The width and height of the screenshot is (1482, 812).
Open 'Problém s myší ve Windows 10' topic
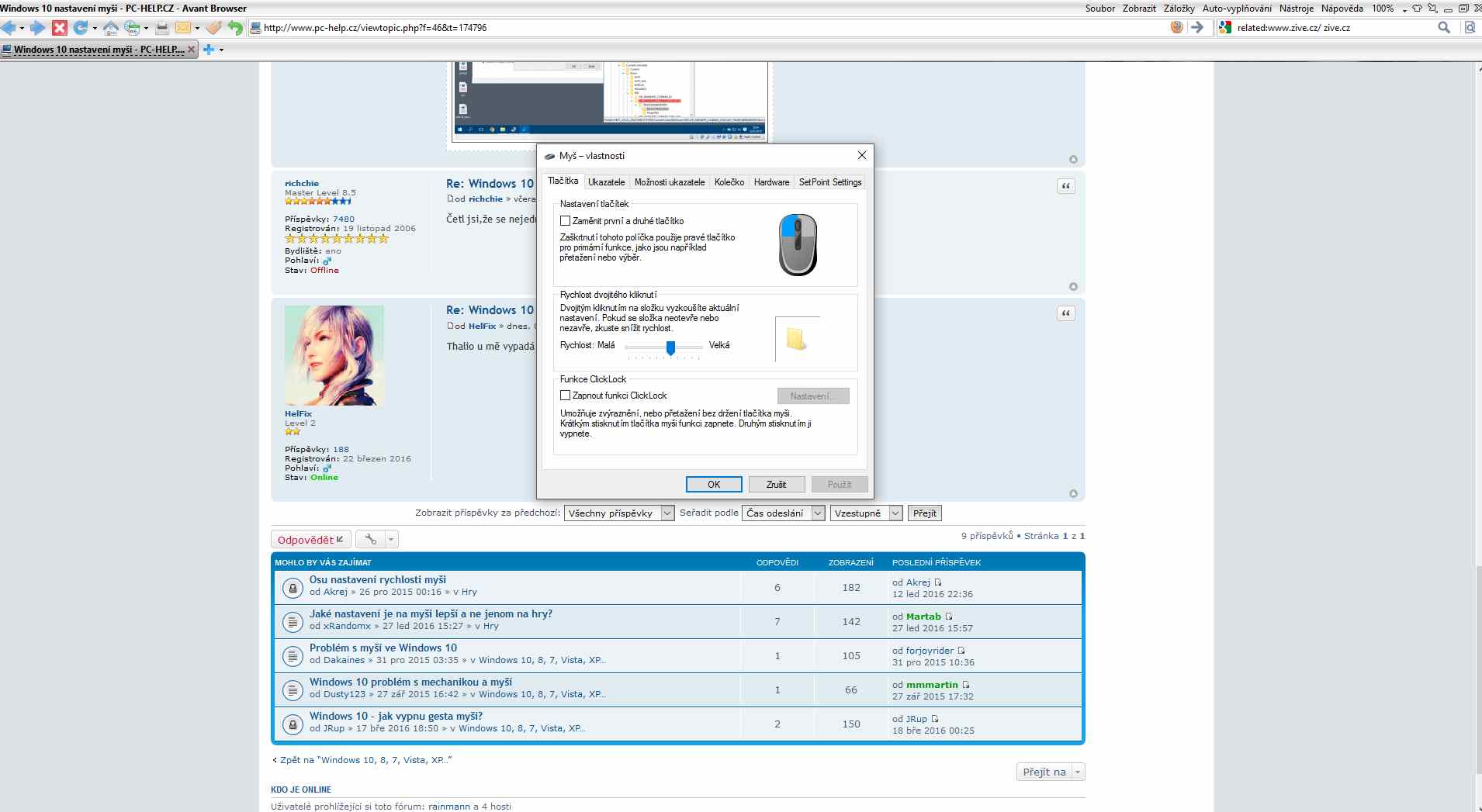pyautogui.click(x=383, y=648)
